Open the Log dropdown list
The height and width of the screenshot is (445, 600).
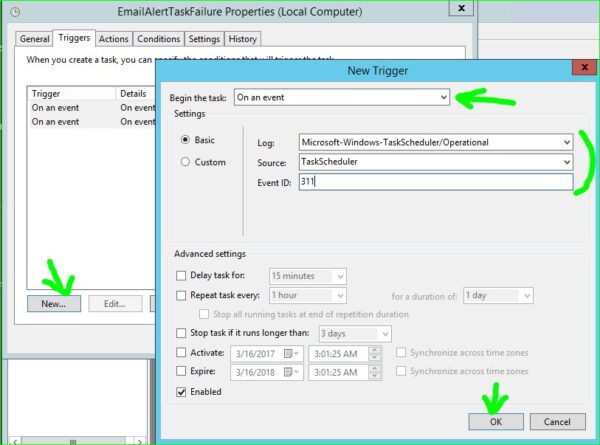[x=567, y=142]
